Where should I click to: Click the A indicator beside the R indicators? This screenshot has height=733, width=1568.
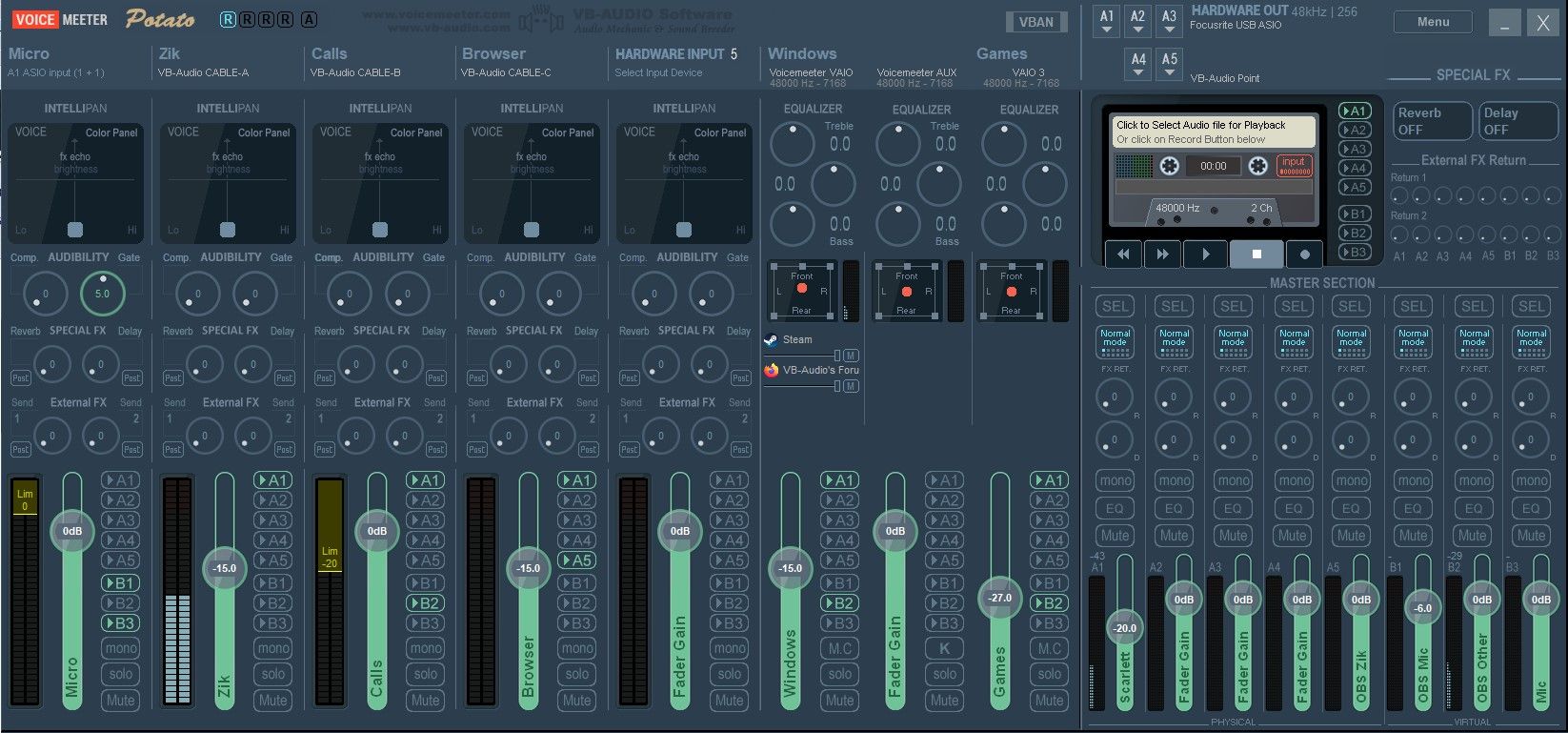point(309,19)
